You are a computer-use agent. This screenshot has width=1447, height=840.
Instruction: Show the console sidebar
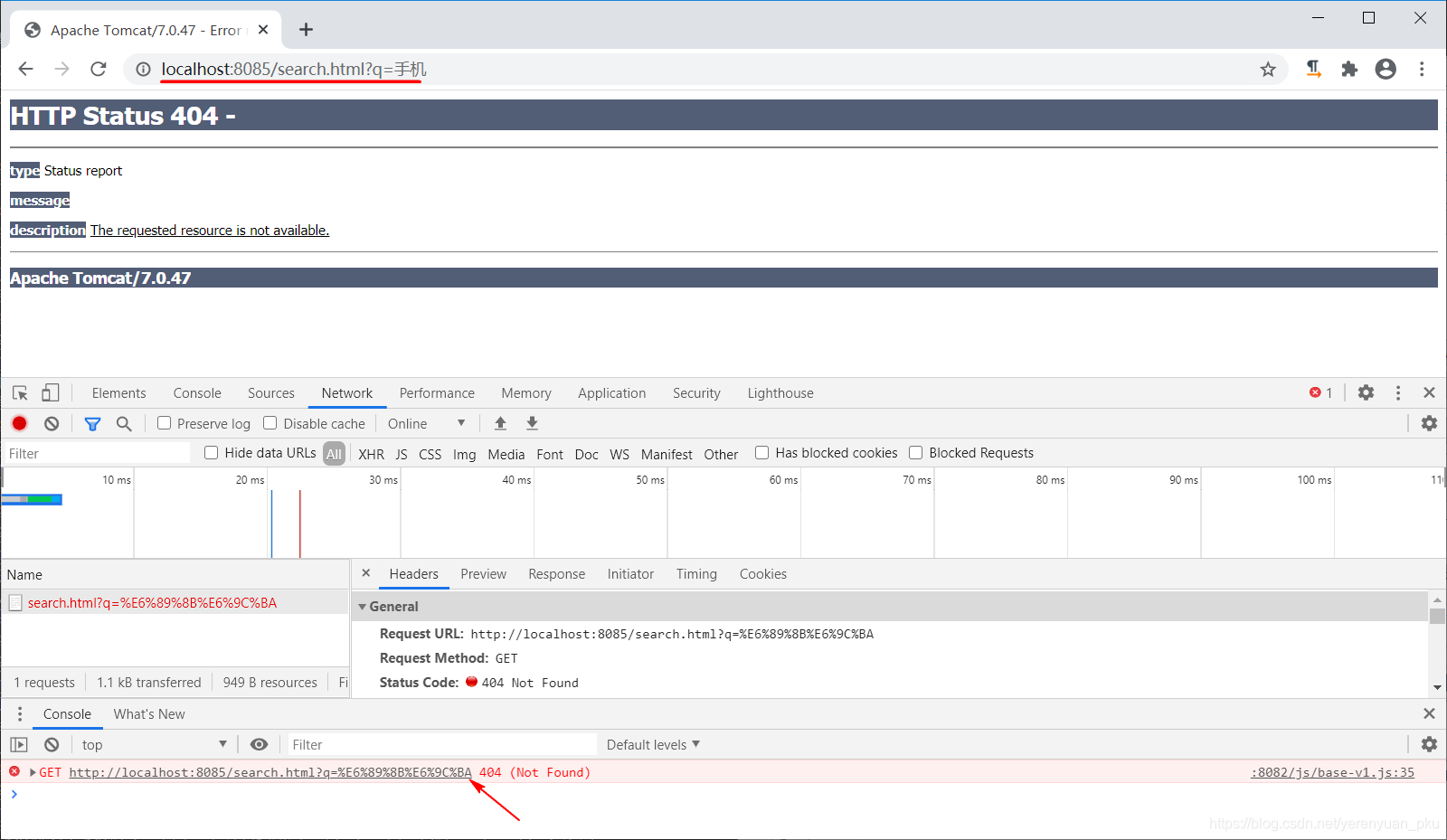click(x=19, y=744)
